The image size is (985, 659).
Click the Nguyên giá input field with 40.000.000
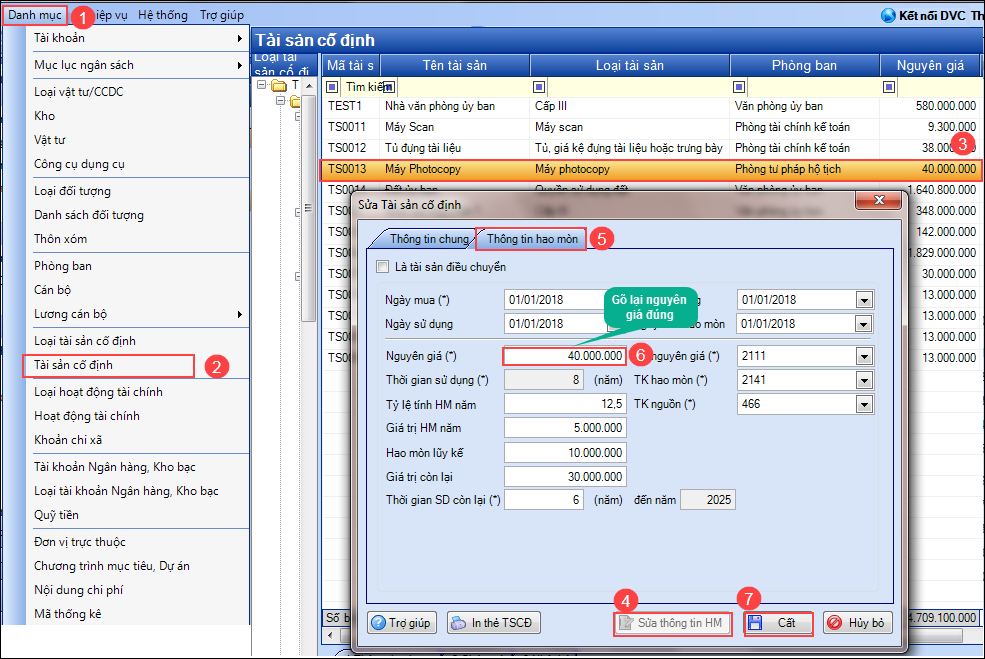[x=565, y=356]
